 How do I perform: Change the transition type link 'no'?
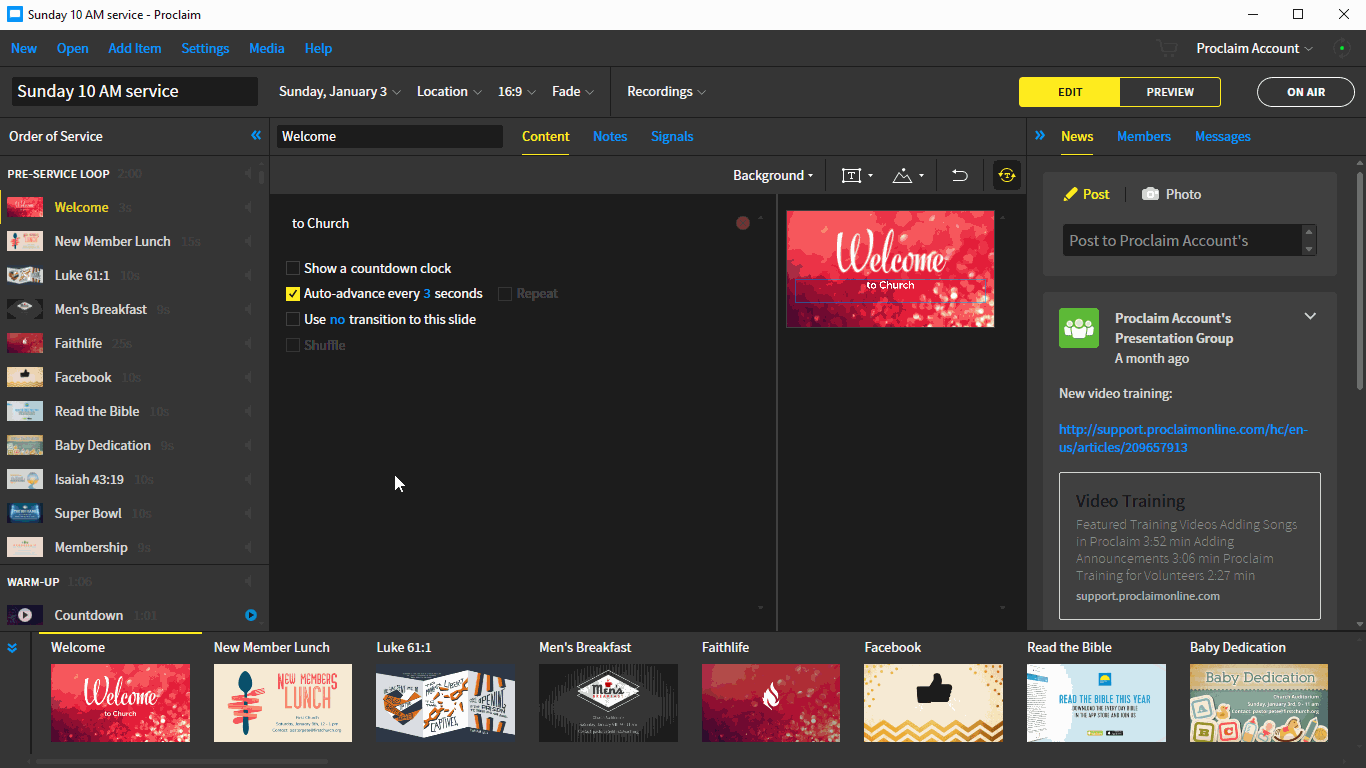coord(337,319)
